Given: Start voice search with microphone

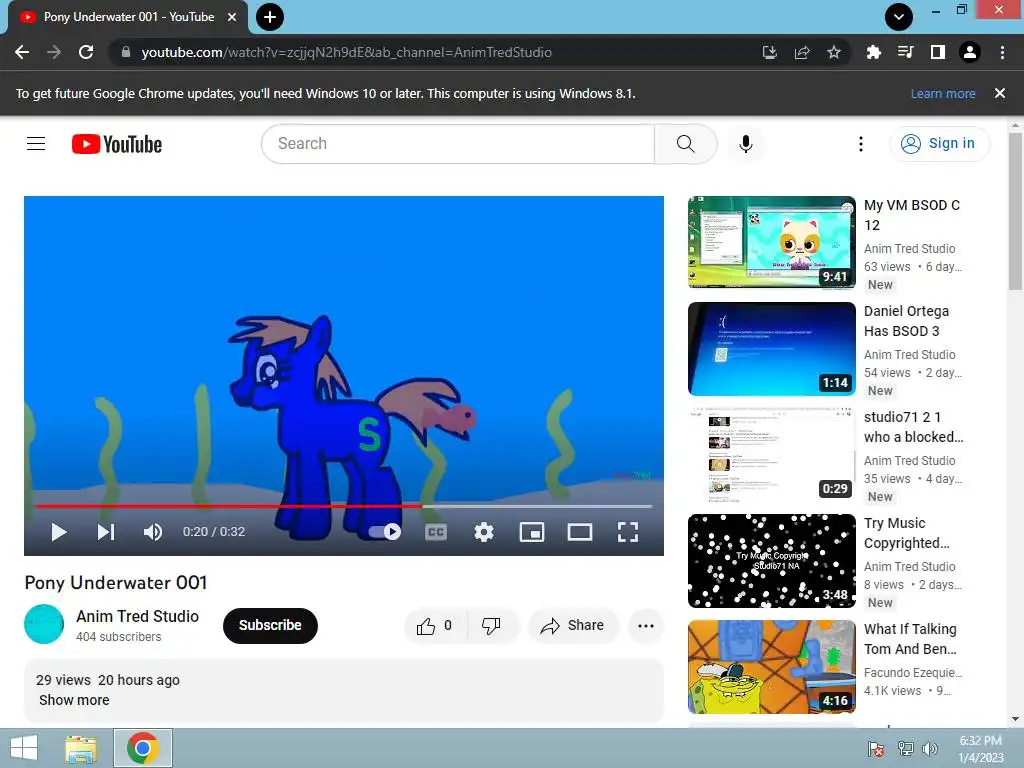Looking at the screenshot, I should pyautogui.click(x=746, y=144).
